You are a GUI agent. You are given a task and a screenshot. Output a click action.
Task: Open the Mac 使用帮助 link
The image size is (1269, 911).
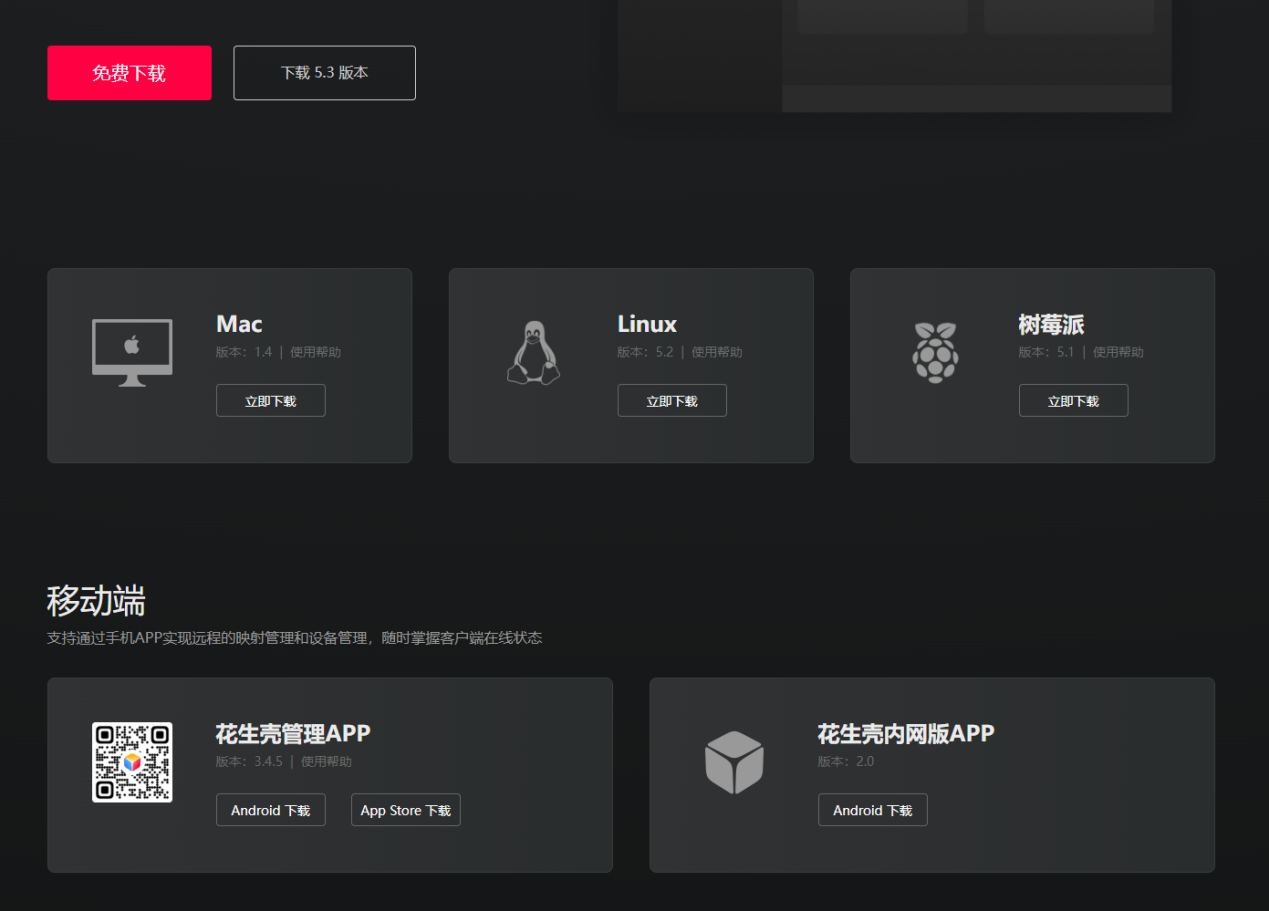click(315, 352)
